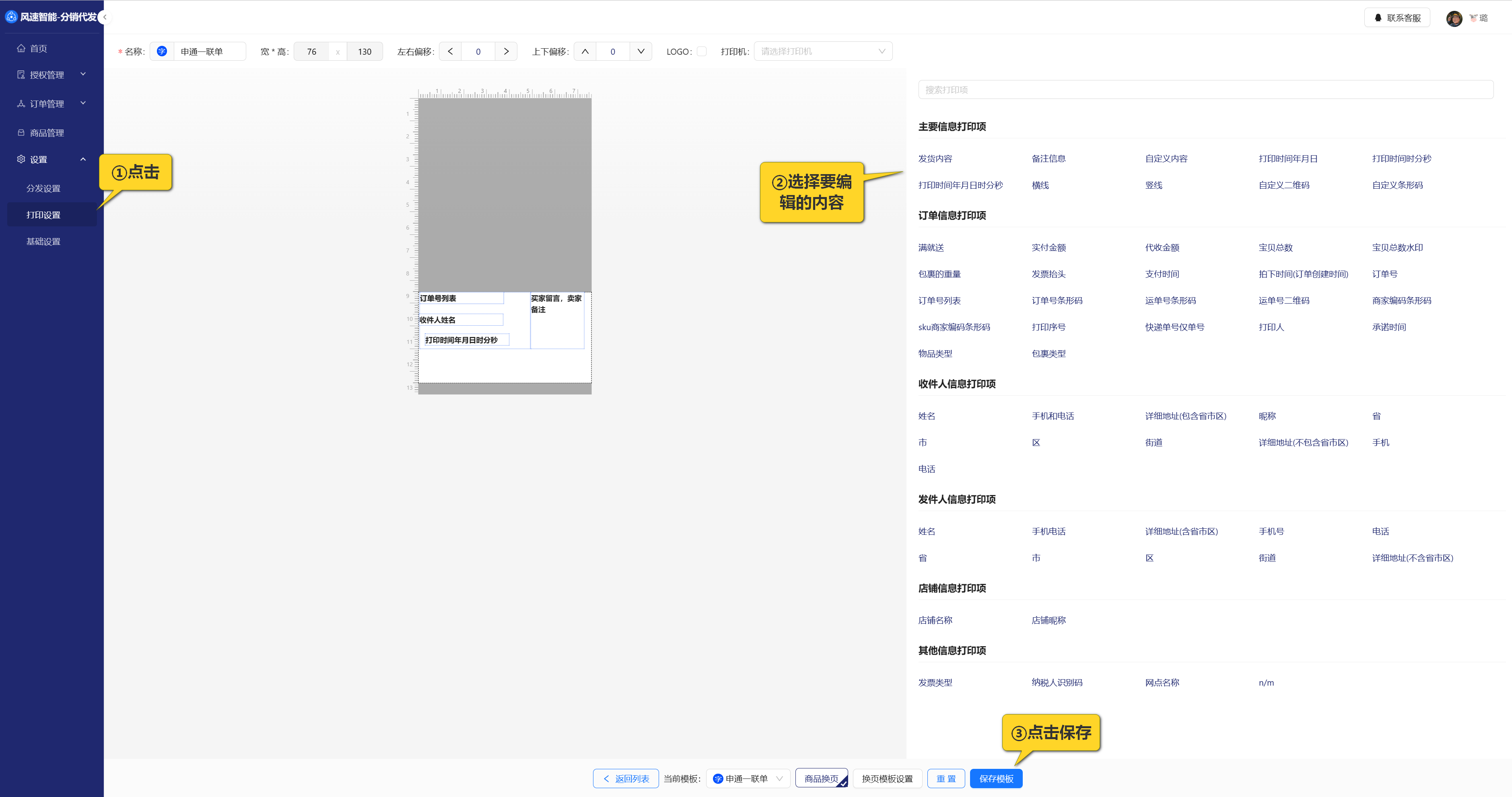Click the 搜索打印项 search field

(1205, 90)
